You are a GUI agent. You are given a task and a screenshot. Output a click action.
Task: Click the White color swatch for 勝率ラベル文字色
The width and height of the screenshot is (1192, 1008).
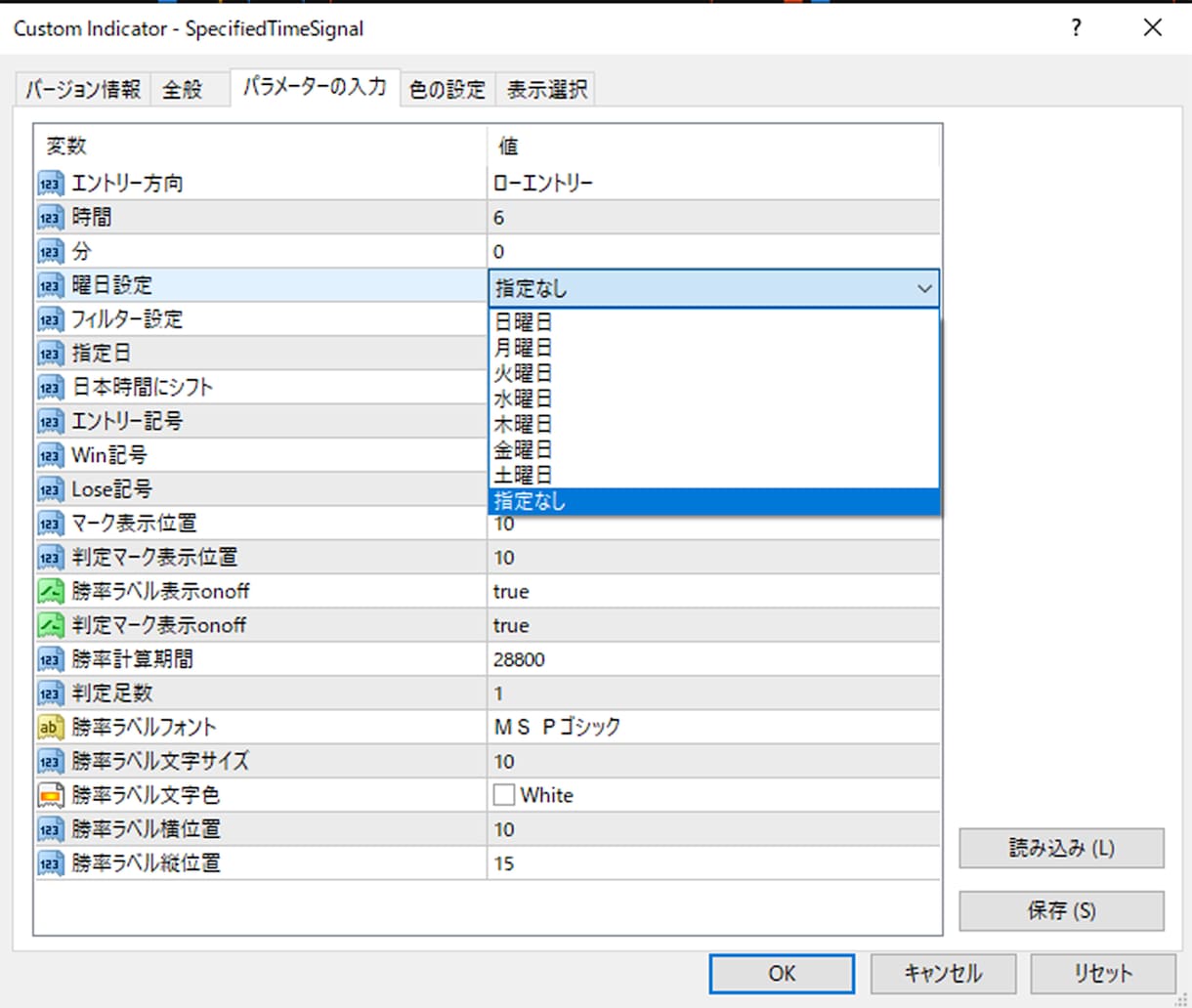pyautogui.click(x=504, y=795)
